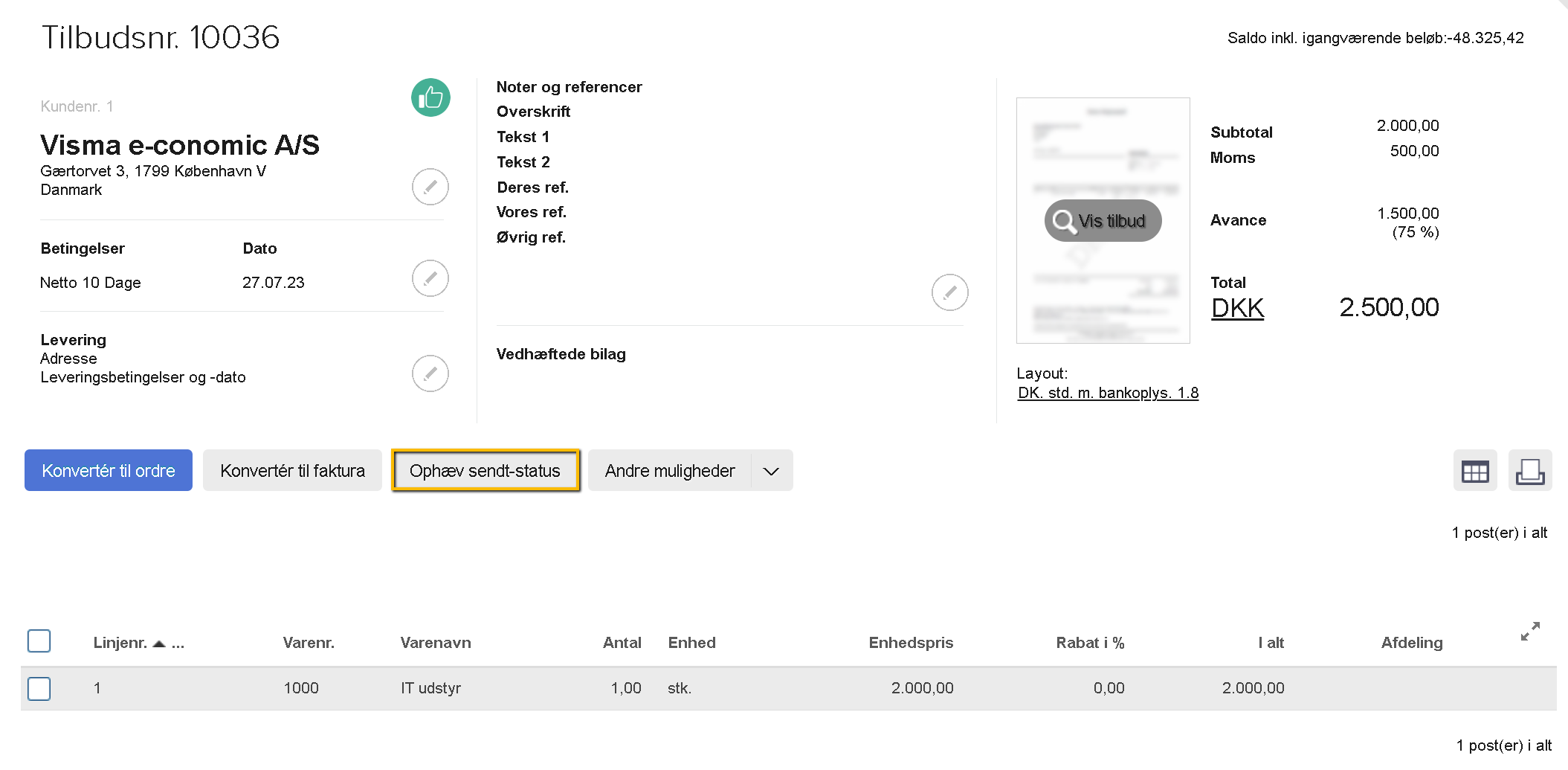
Task: Click the print icon button
Action: (x=1529, y=471)
